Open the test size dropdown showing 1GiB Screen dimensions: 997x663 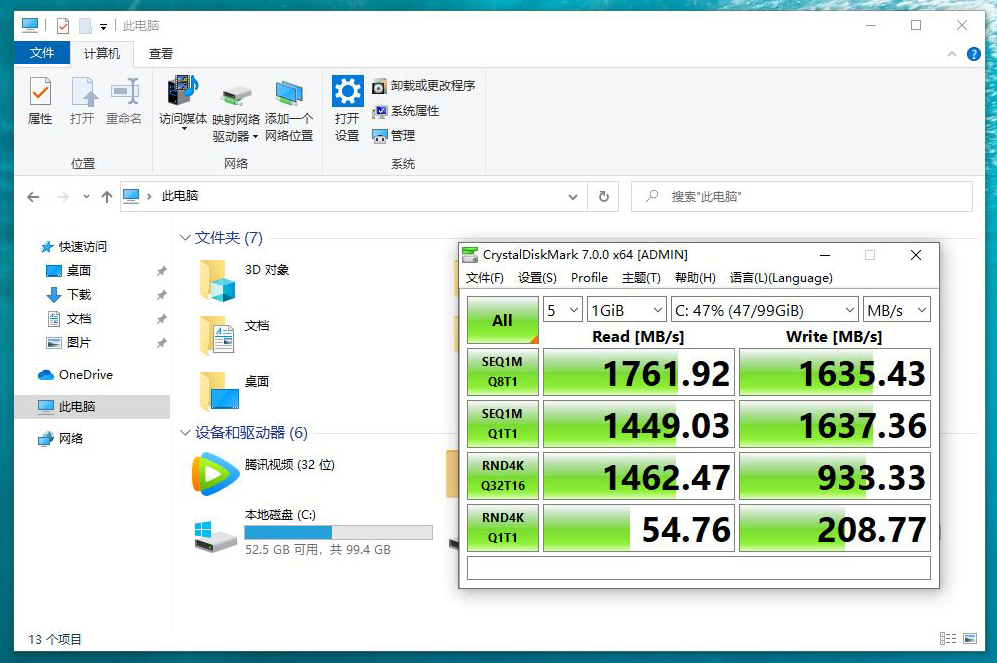pos(626,310)
